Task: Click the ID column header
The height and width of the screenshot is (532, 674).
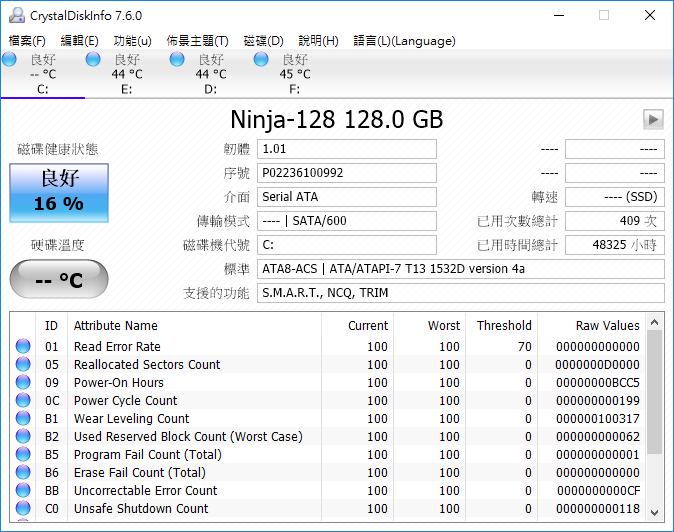Action: point(51,325)
